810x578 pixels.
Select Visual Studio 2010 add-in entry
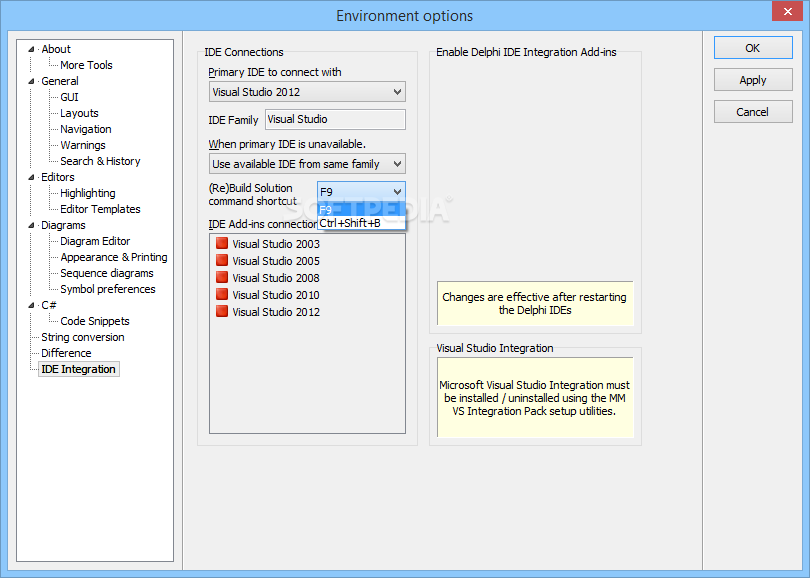[276, 295]
